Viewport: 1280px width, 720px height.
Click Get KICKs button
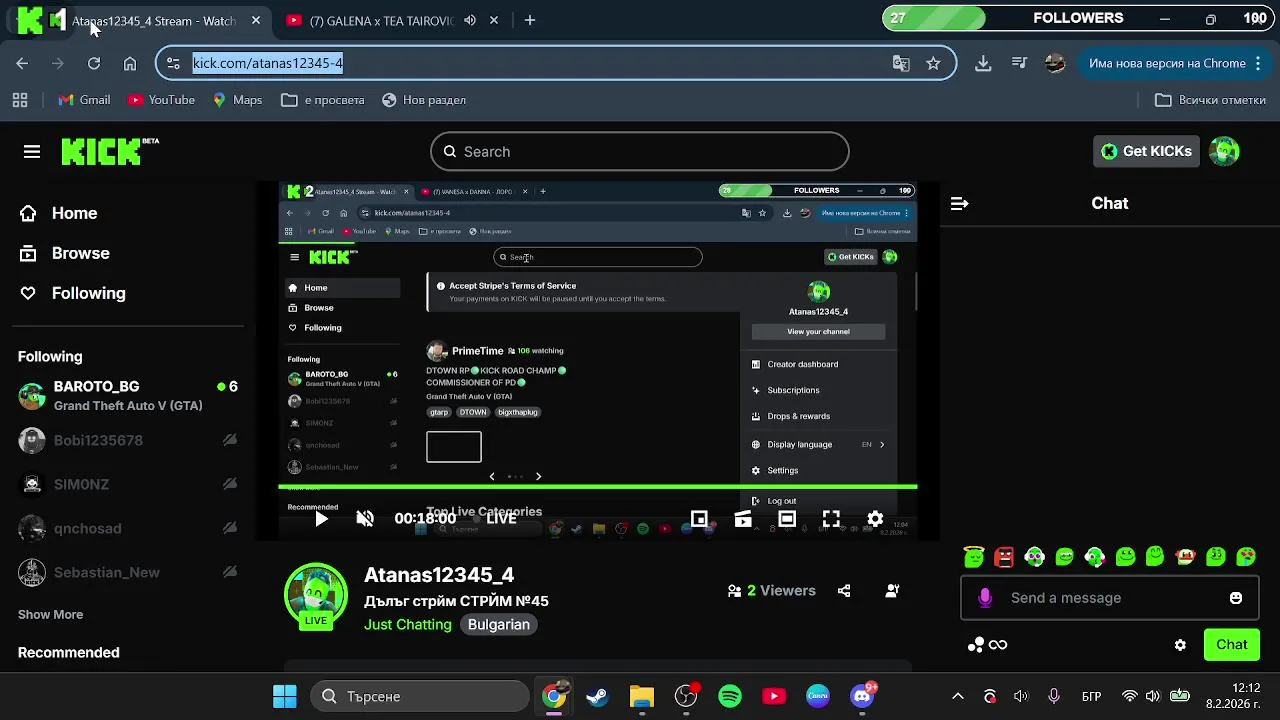point(1146,151)
